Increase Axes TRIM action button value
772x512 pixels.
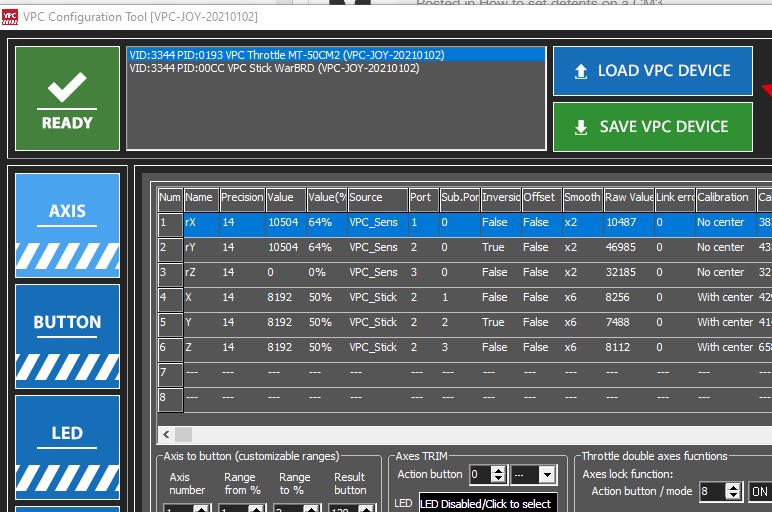(499, 471)
